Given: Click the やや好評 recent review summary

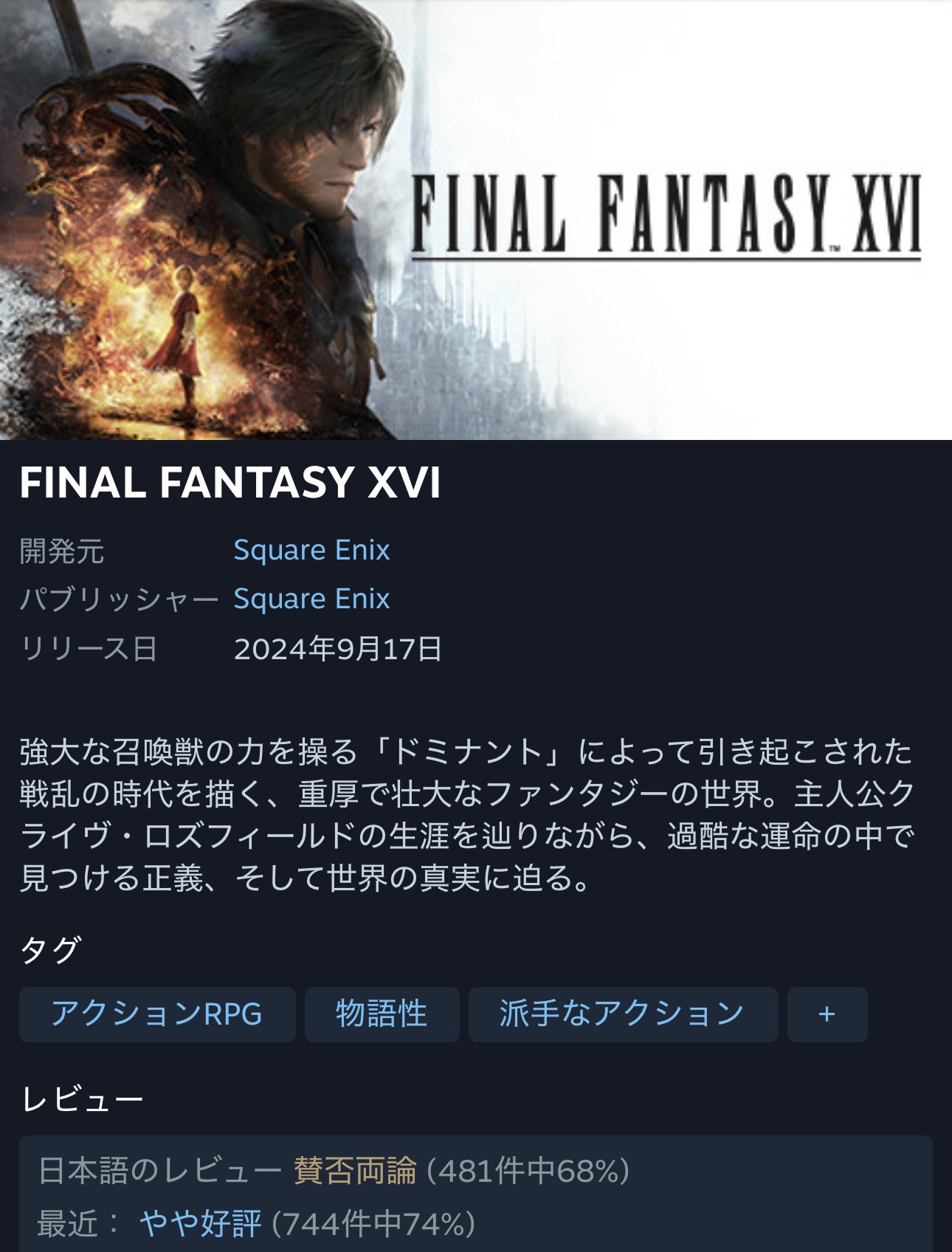Looking at the screenshot, I should pos(200,1223).
